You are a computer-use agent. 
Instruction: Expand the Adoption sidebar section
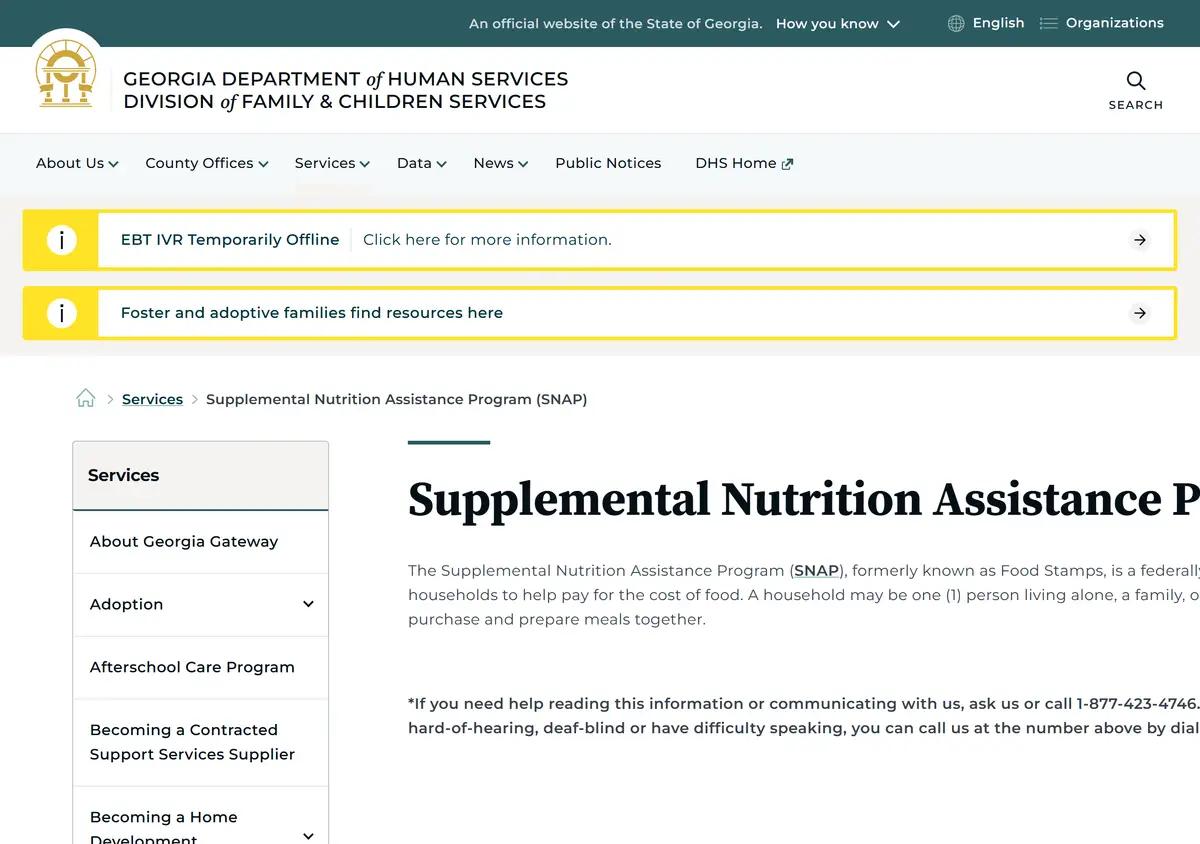(308, 604)
